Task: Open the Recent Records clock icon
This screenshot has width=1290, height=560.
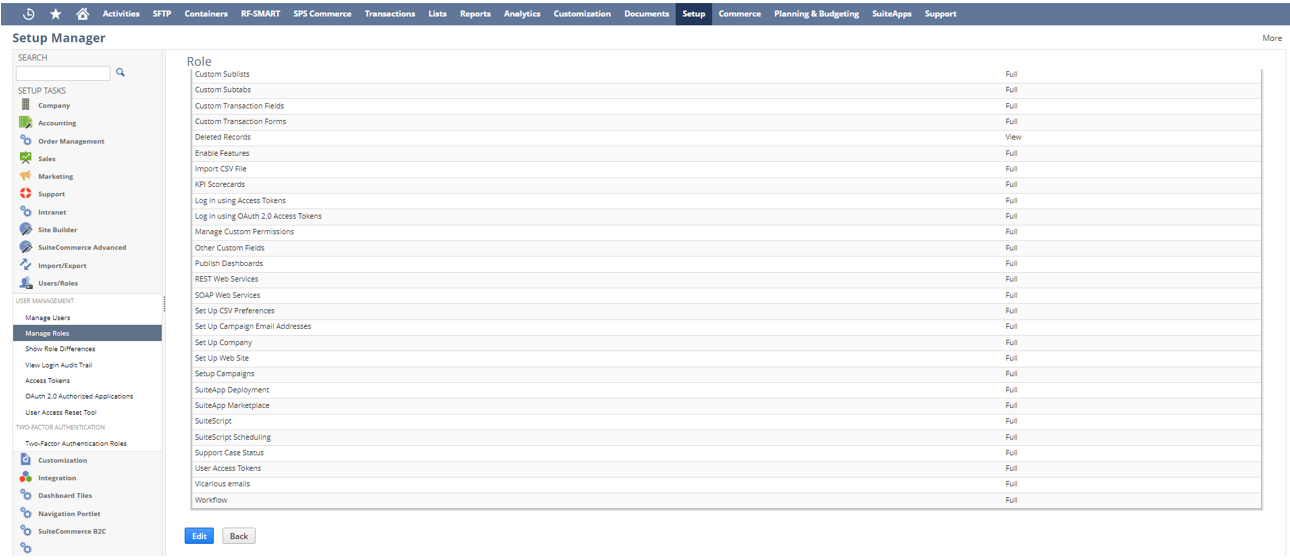Action: click(28, 14)
